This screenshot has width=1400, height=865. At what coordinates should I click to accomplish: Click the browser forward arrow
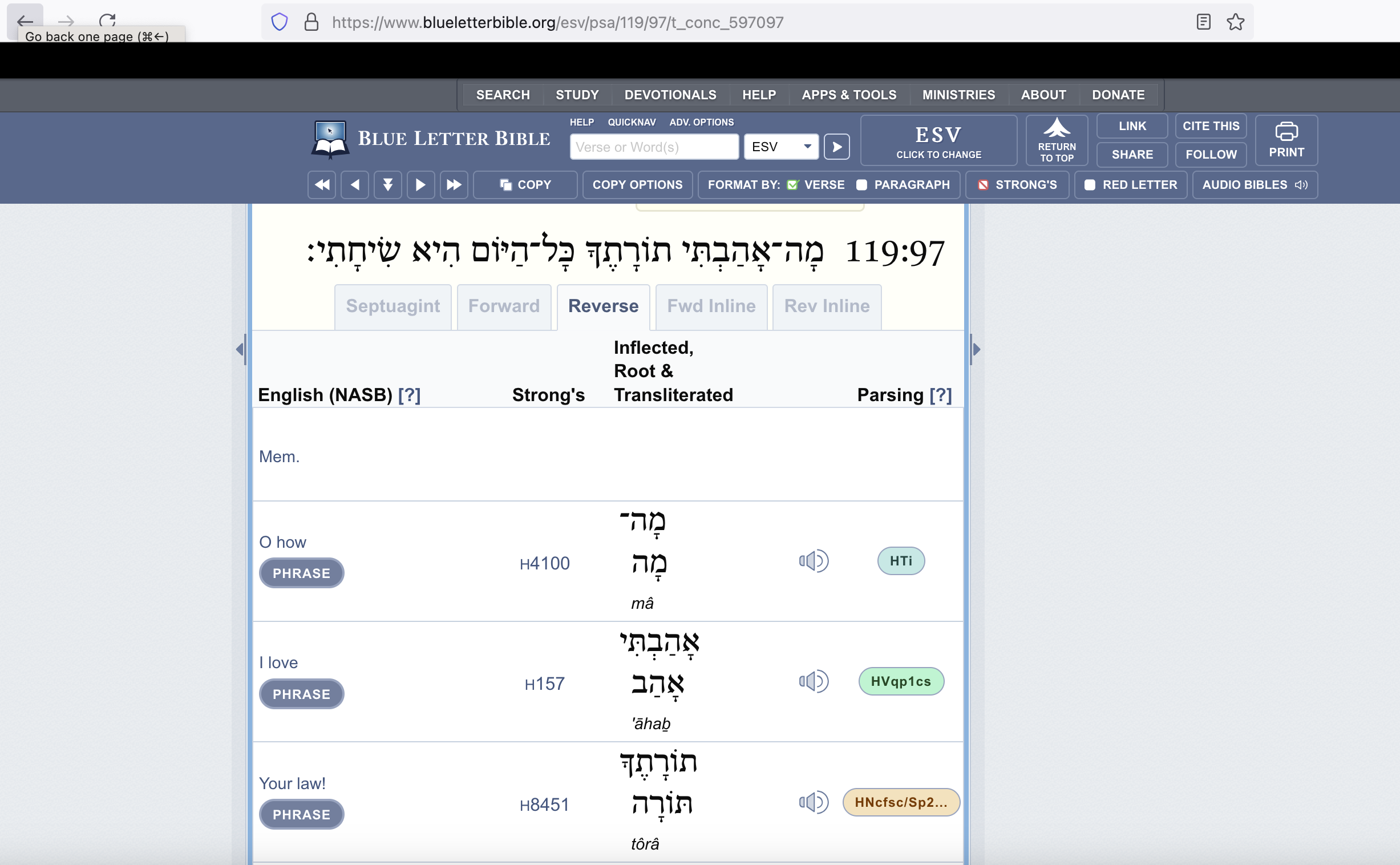[x=66, y=22]
